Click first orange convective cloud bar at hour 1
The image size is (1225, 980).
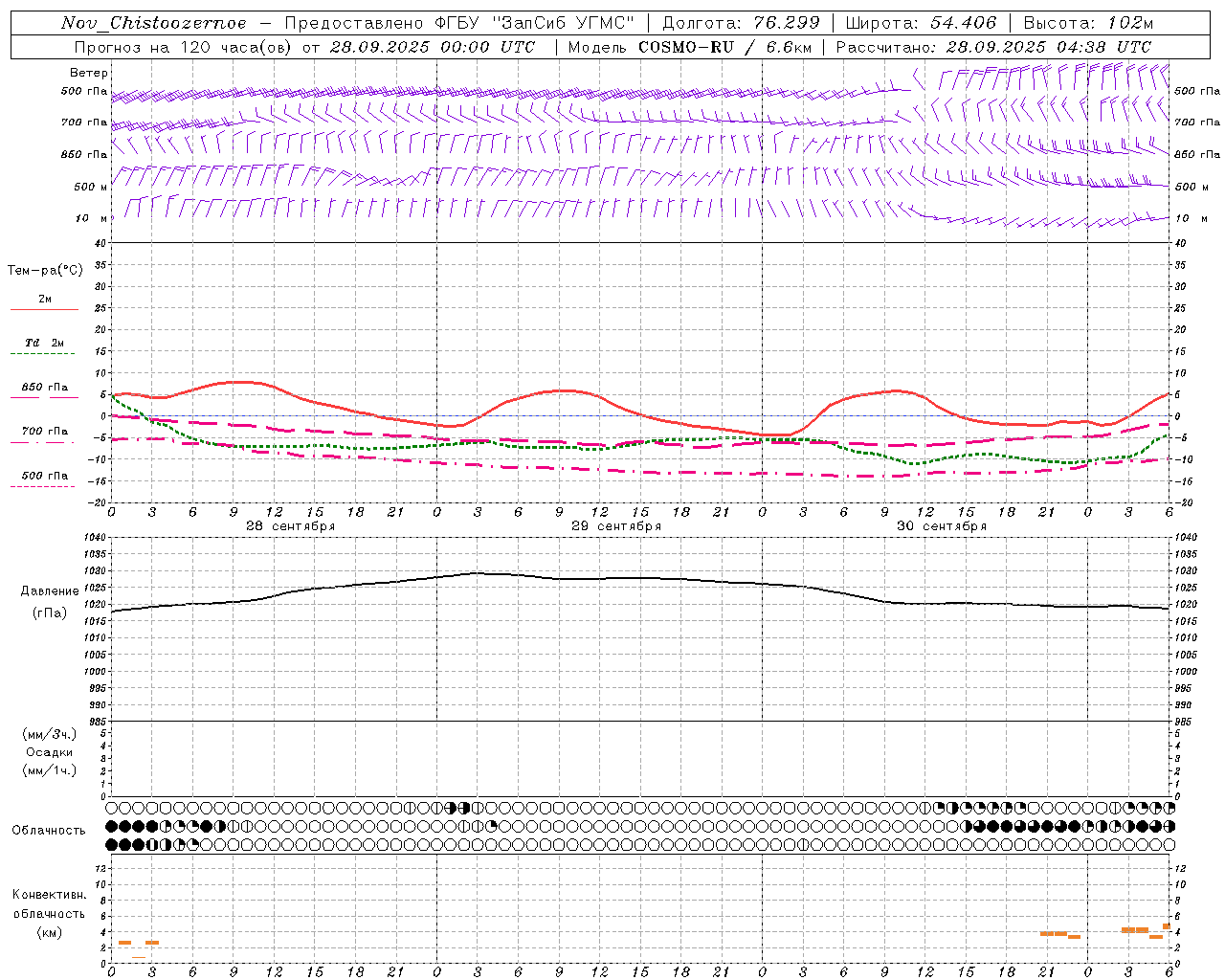(124, 943)
